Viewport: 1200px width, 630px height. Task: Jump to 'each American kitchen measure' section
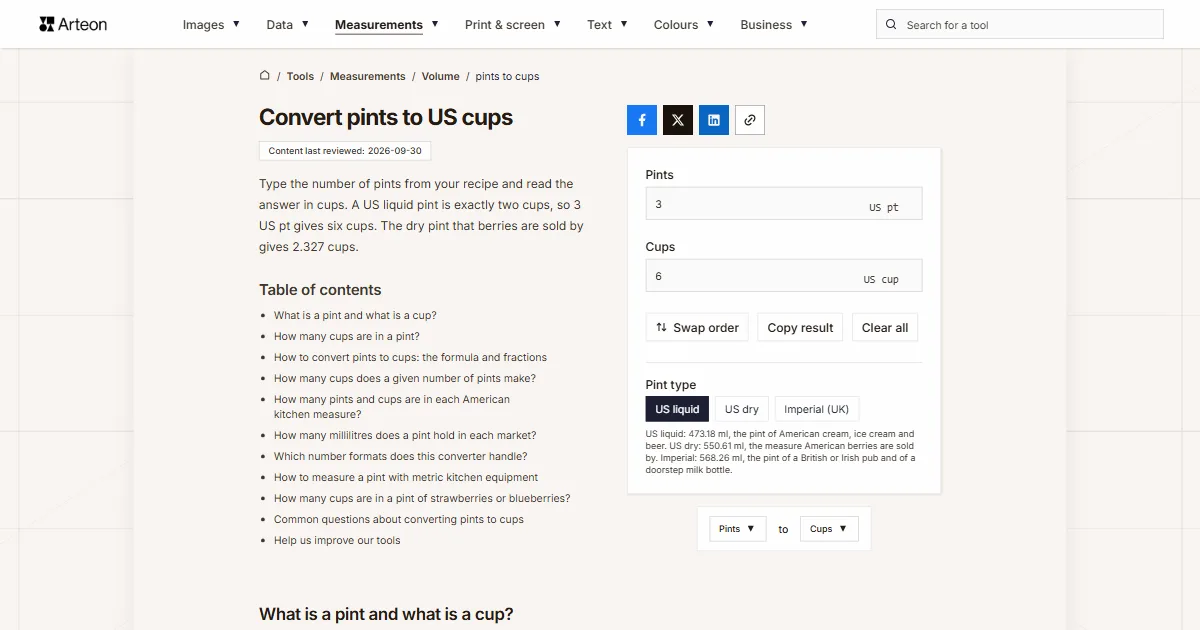click(x=392, y=406)
